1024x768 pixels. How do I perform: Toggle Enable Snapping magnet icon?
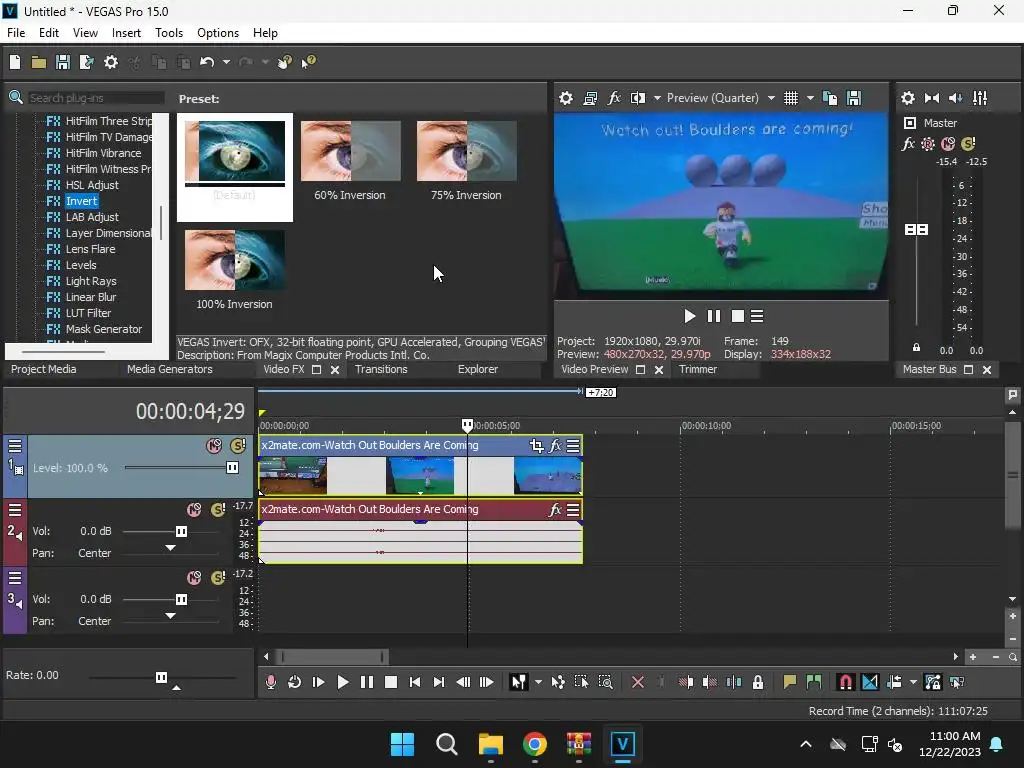(x=845, y=682)
